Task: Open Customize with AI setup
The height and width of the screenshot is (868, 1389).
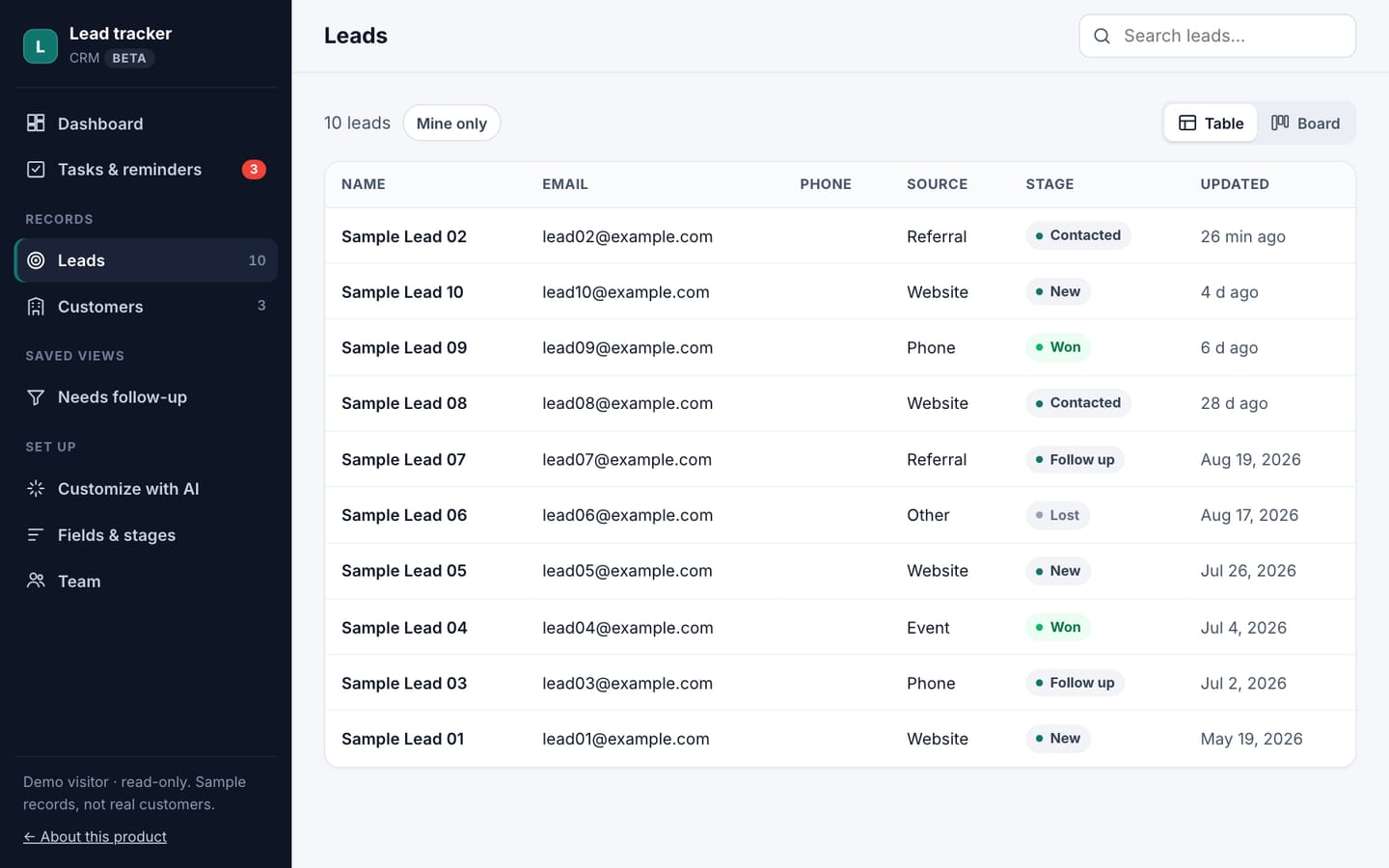Action: pos(147,489)
